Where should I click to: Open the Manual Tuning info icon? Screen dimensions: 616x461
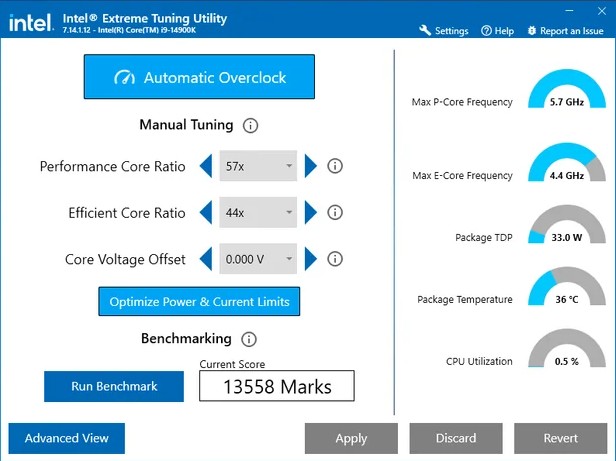tap(250, 126)
